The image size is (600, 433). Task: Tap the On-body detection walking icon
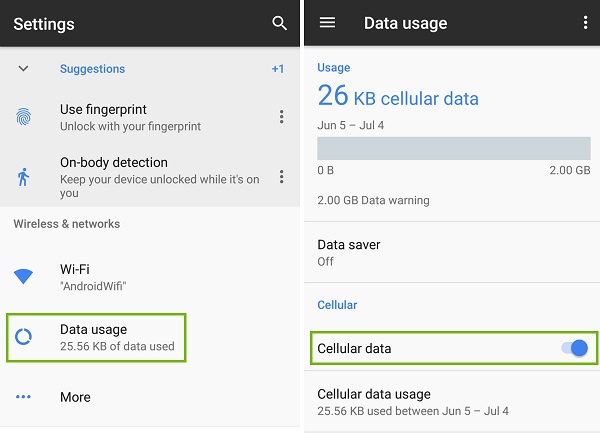[23, 177]
